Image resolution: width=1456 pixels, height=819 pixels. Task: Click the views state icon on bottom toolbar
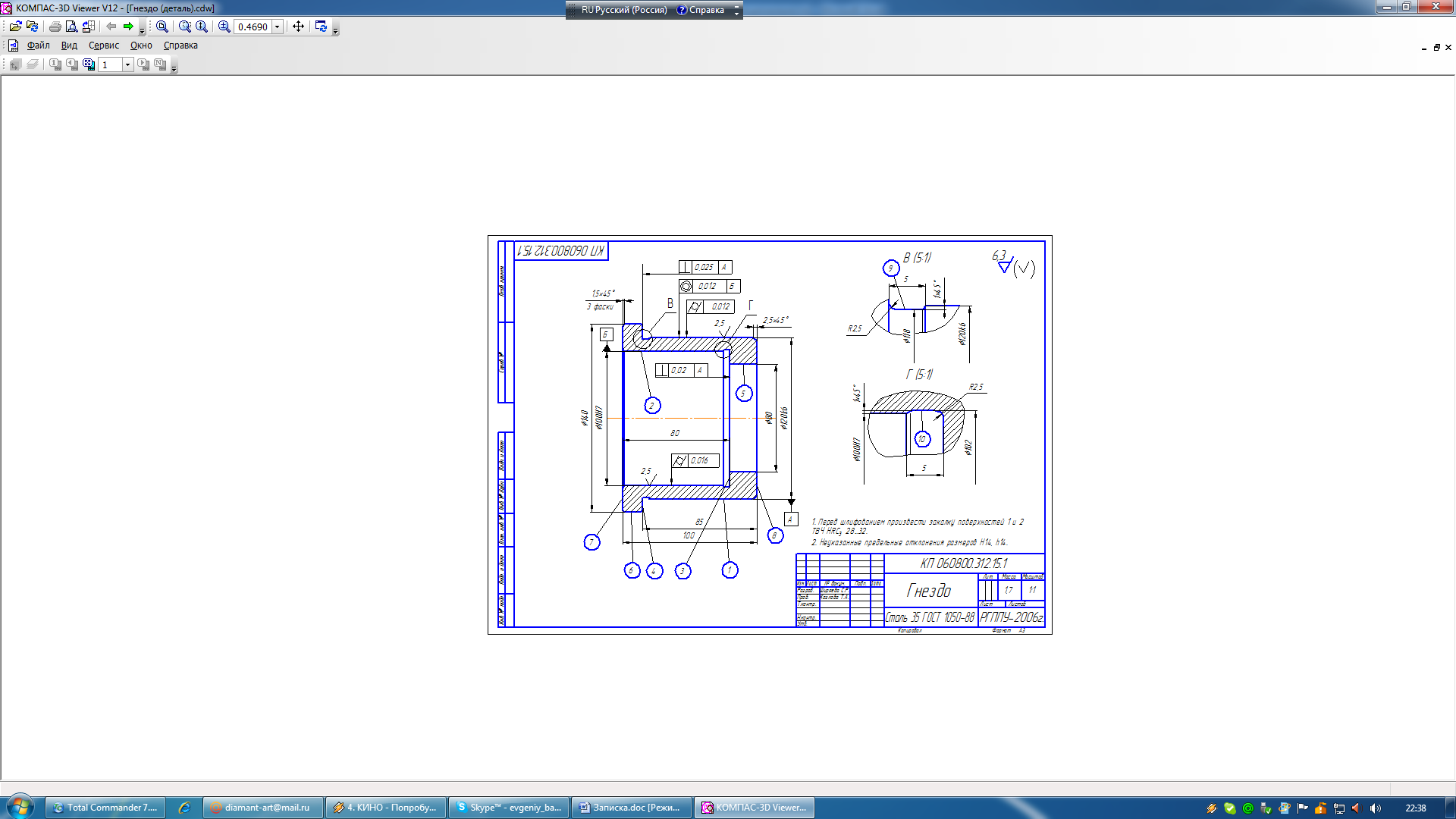click(15, 64)
